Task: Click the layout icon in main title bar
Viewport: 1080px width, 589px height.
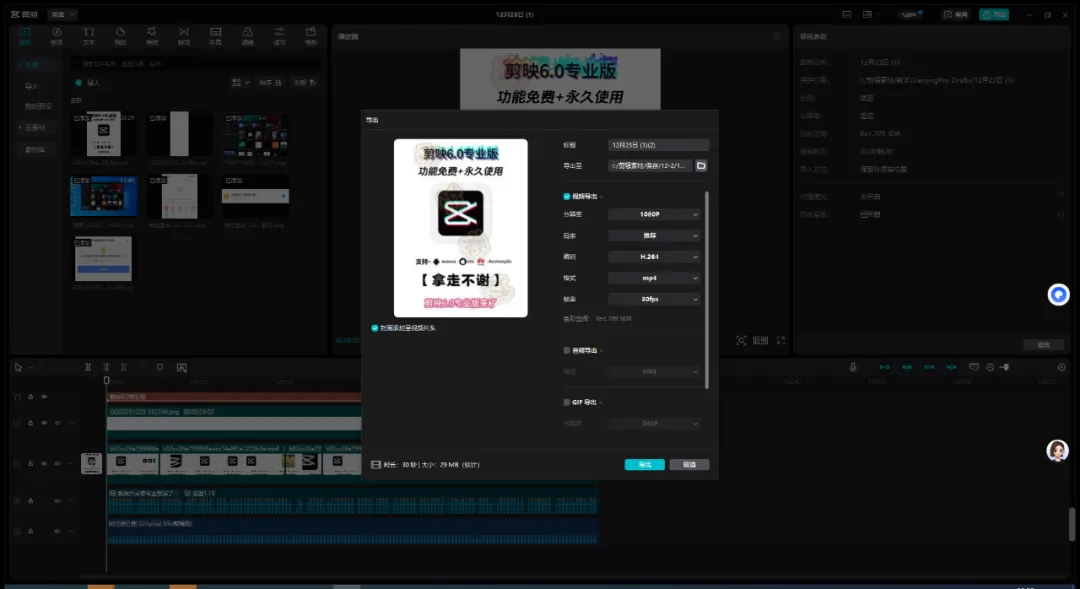Action: tap(867, 14)
